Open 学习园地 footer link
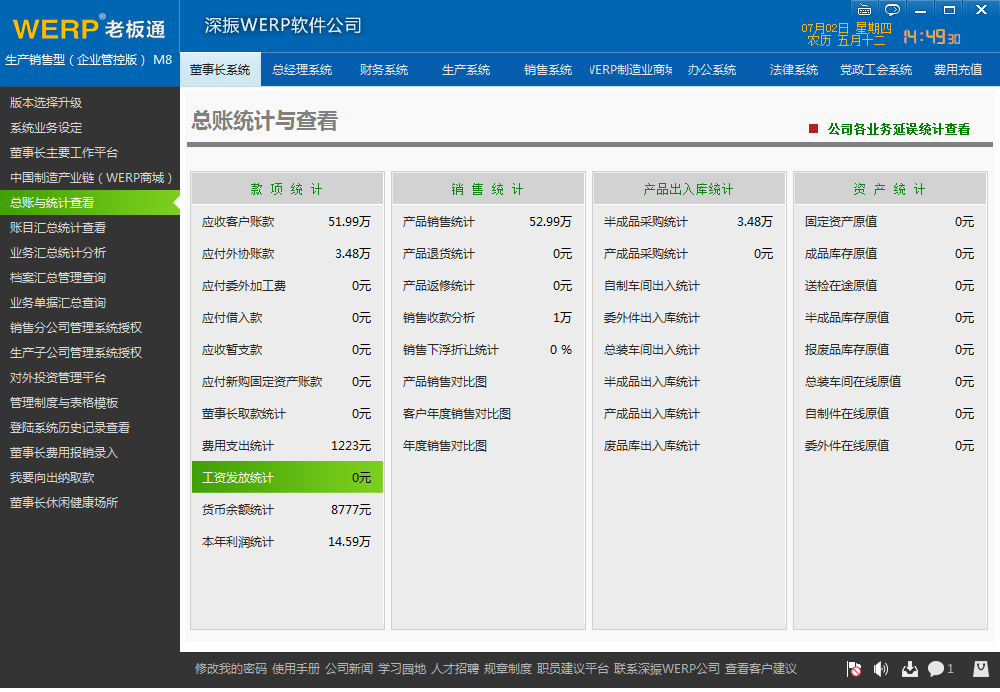1000x692 pixels. [402, 668]
